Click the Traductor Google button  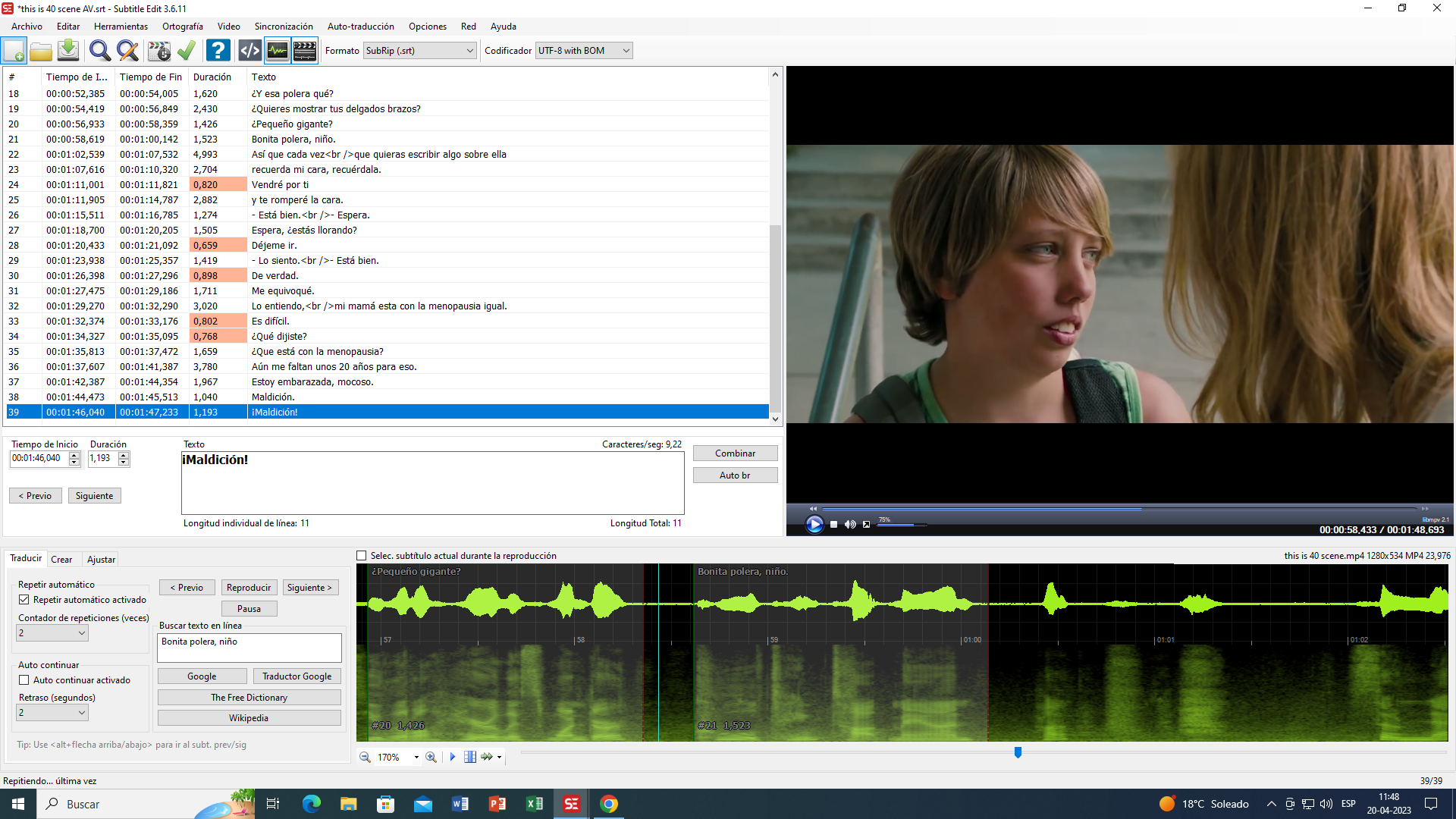tap(297, 676)
